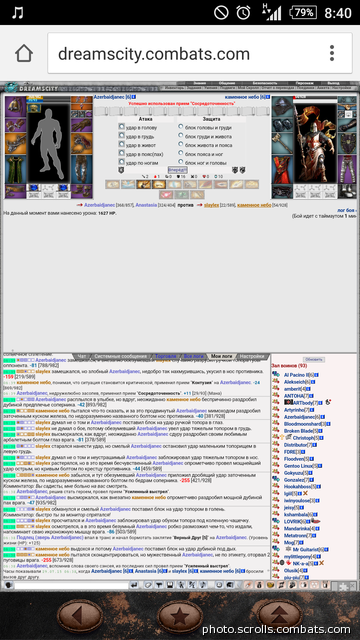Use the pink technique icon in the lower row
The image size is (360, 640).
(x=166, y=195)
